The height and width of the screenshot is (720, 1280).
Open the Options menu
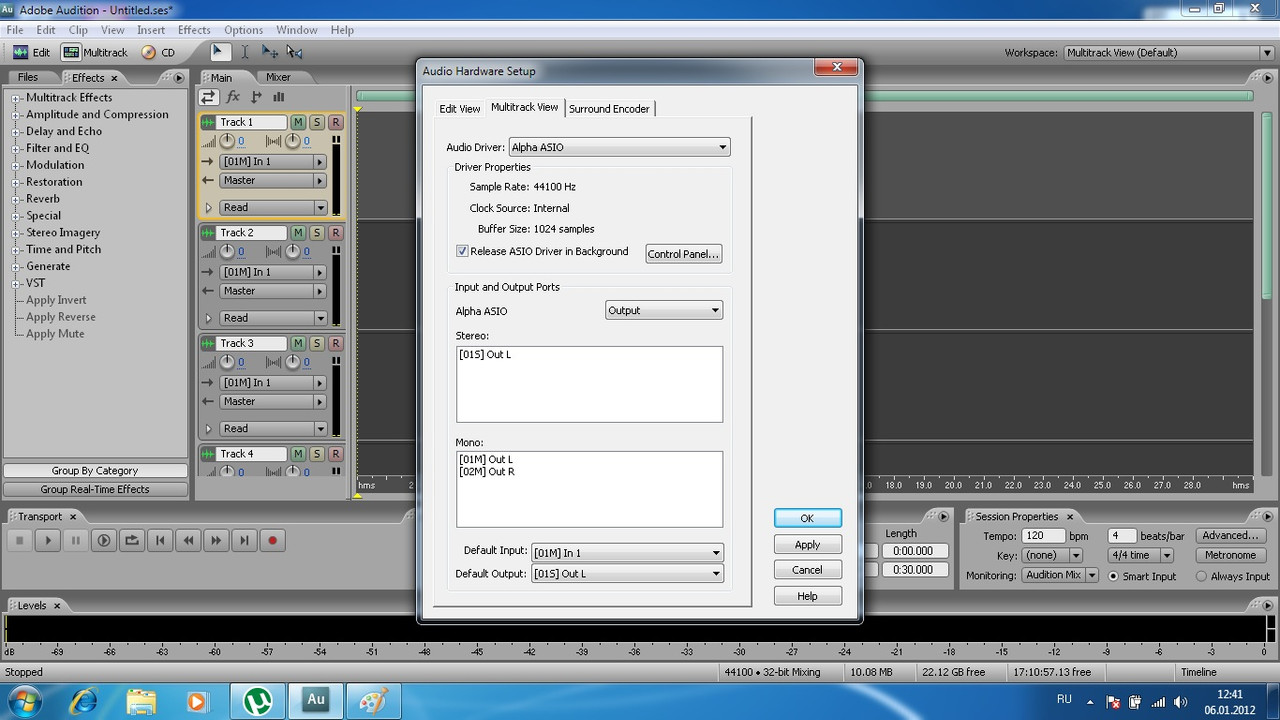click(243, 30)
